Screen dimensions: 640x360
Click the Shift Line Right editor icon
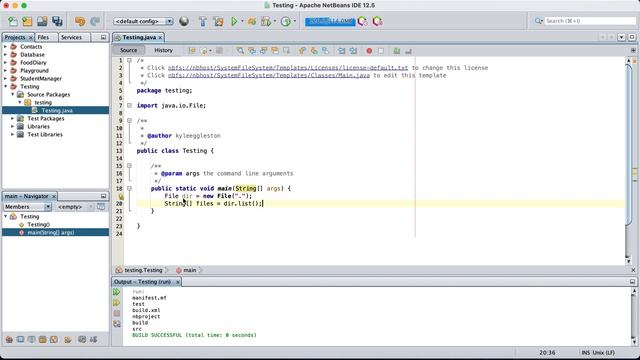click(x=353, y=51)
